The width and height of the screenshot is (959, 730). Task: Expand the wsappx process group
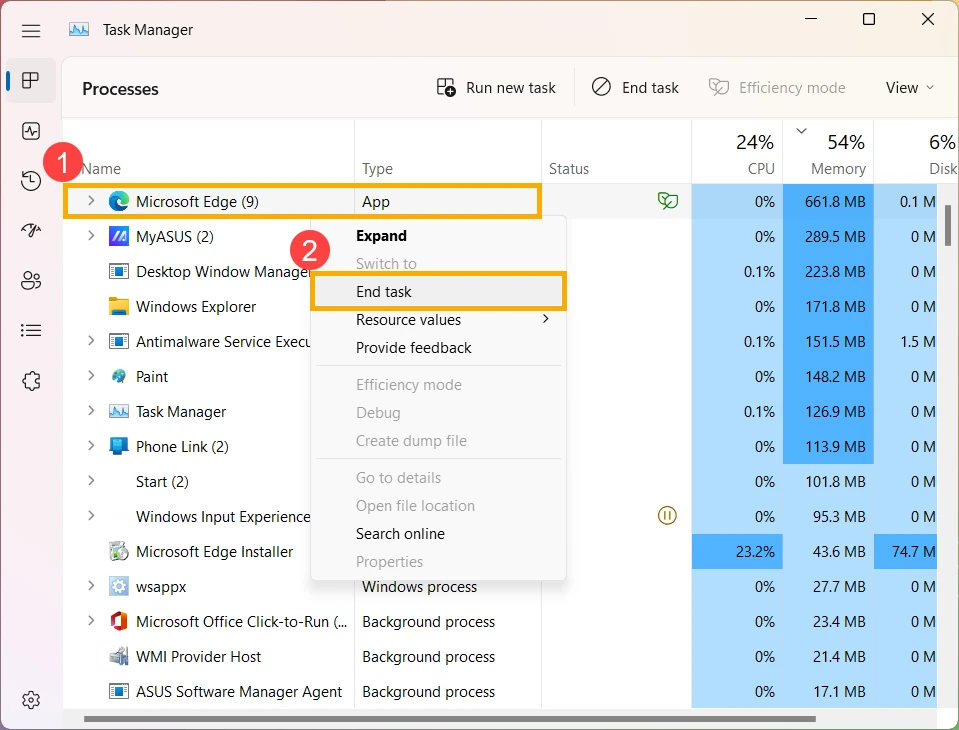point(91,586)
